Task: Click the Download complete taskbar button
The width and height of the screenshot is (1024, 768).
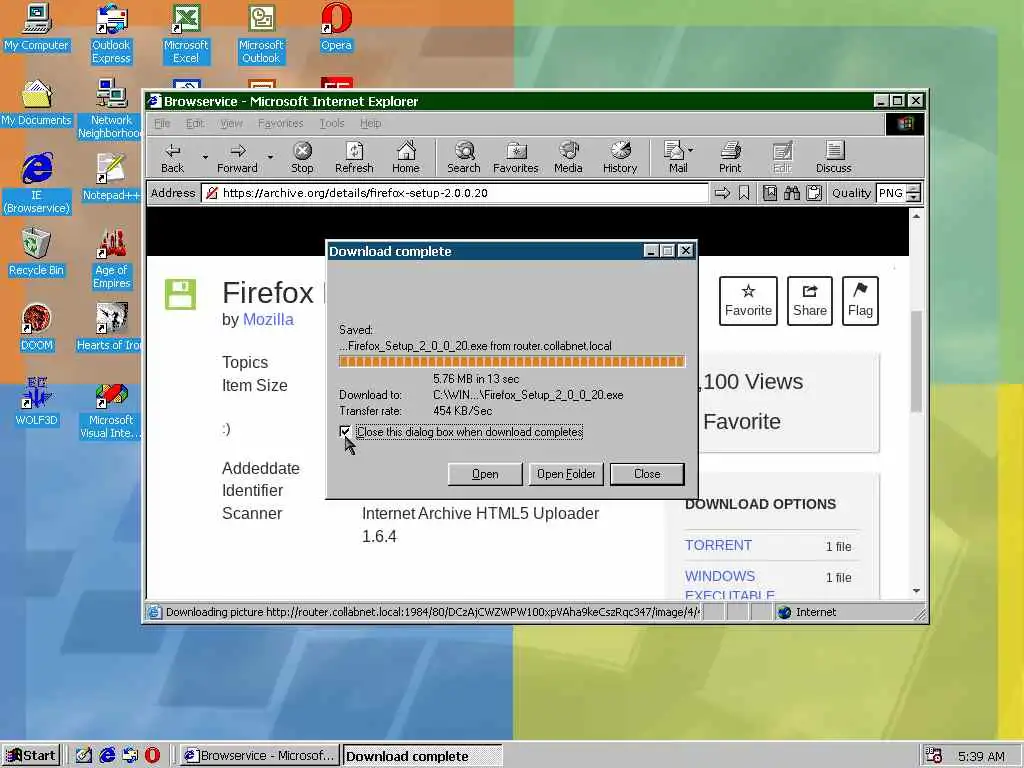Action: (422, 756)
